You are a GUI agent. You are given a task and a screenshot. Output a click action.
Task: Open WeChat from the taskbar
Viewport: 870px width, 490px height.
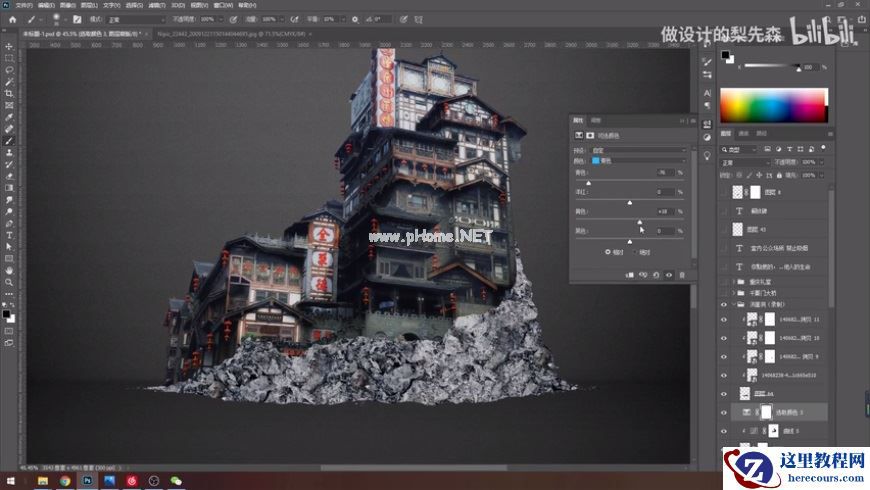pyautogui.click(x=176, y=481)
